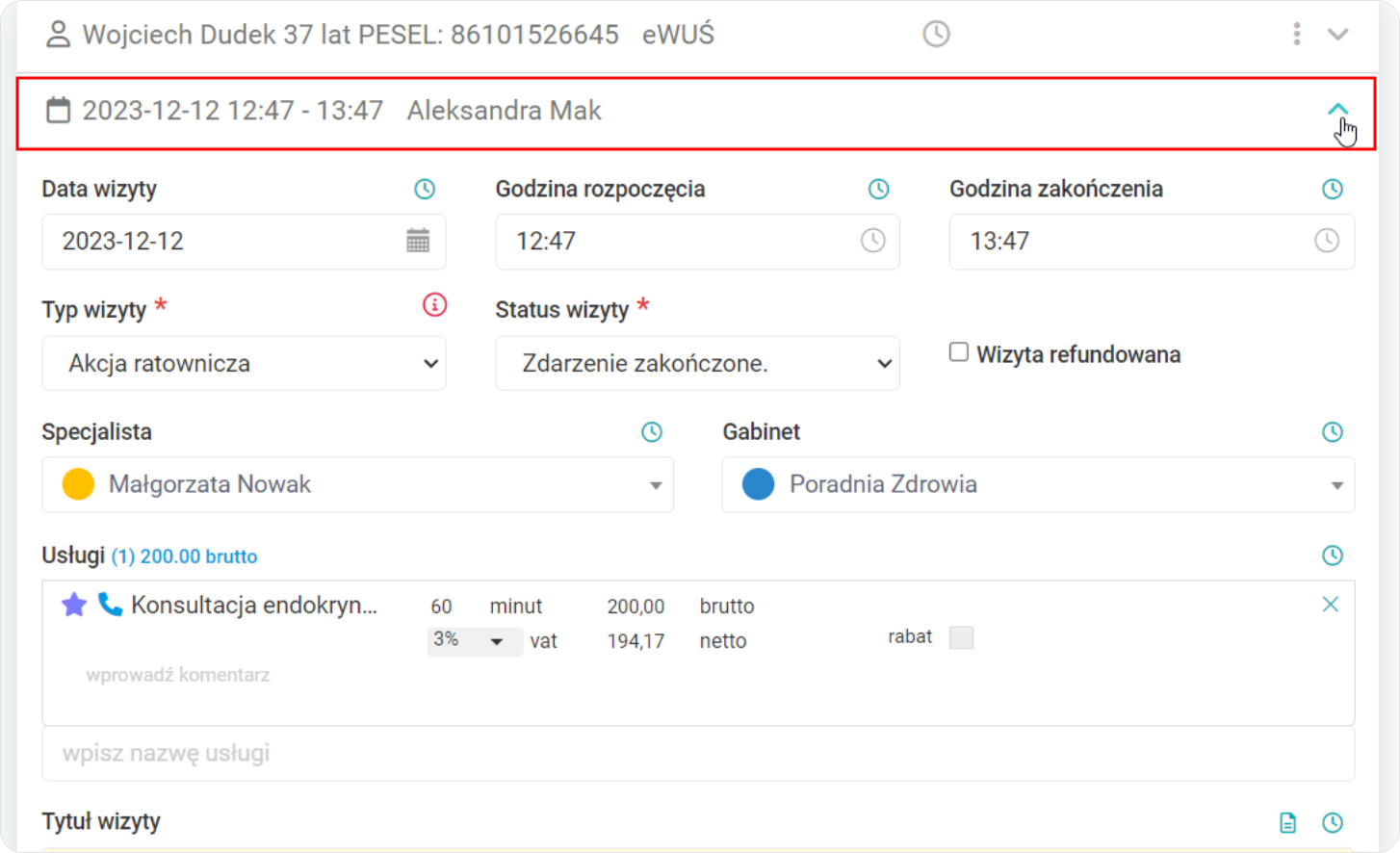Click the Godzina zakończenia 13:47 field
This screenshot has height=853, width=1400.
(1152, 242)
